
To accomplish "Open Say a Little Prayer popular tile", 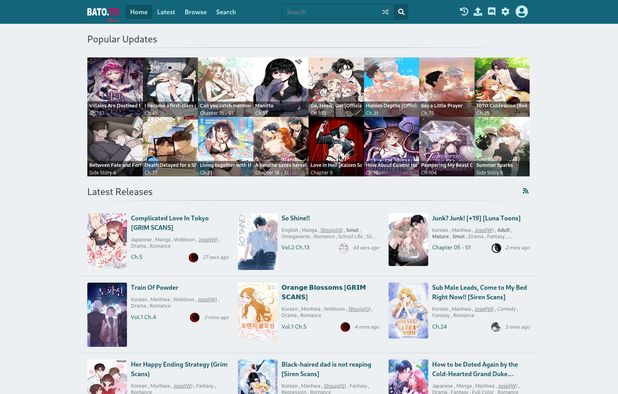I will coord(447,87).
